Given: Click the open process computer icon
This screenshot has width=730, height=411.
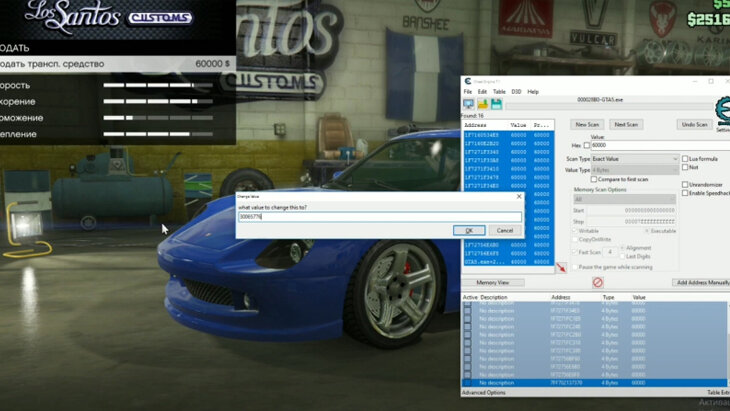Looking at the screenshot, I should [x=468, y=104].
